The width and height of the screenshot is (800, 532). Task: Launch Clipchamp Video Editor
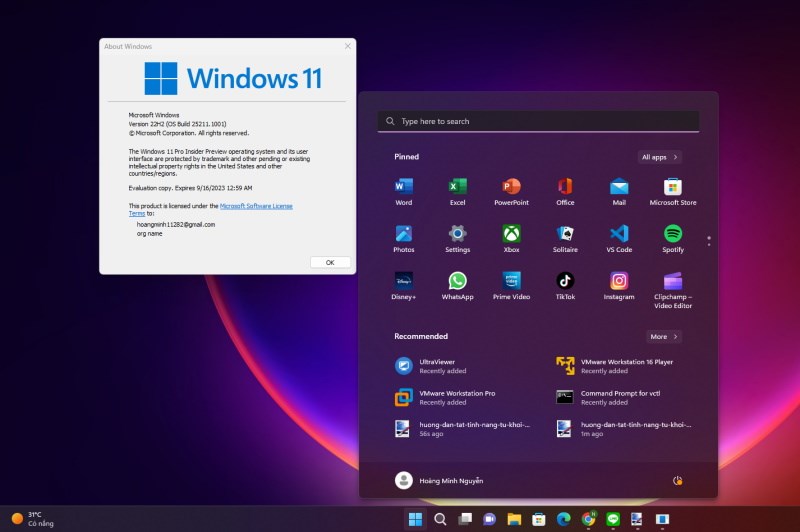tap(672, 290)
